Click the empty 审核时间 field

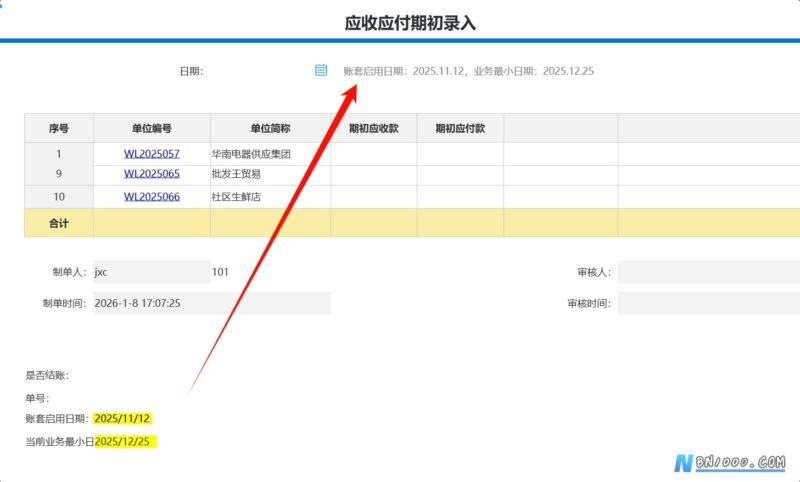click(x=709, y=303)
